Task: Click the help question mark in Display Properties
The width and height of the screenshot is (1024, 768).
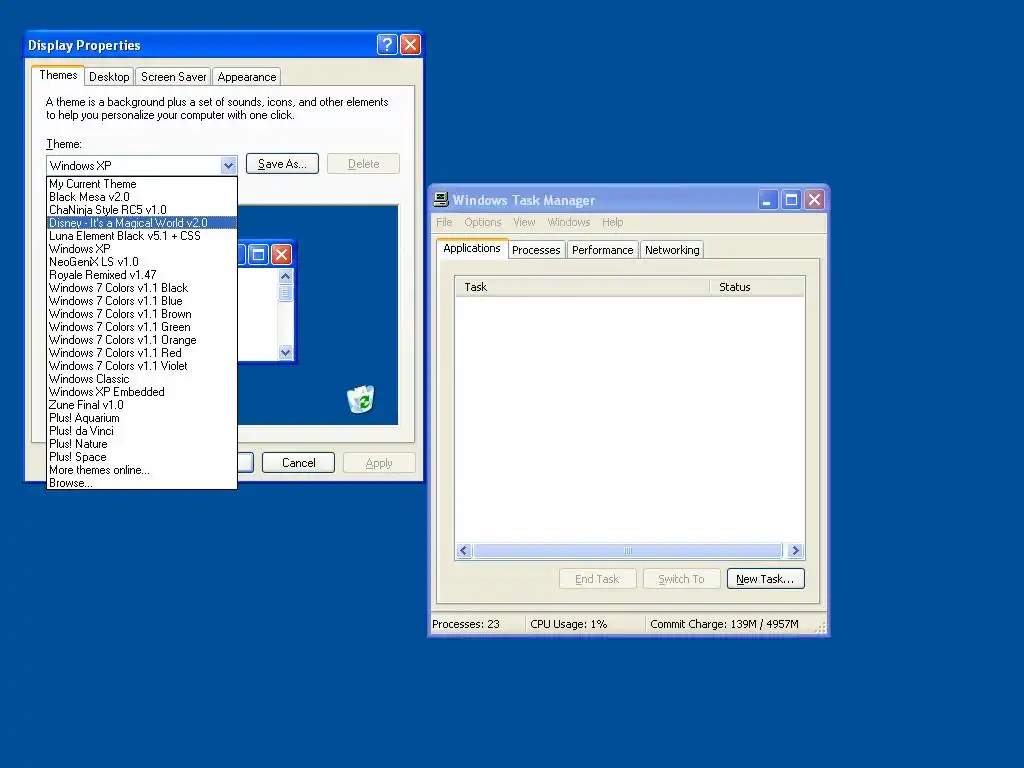Action: [387, 44]
